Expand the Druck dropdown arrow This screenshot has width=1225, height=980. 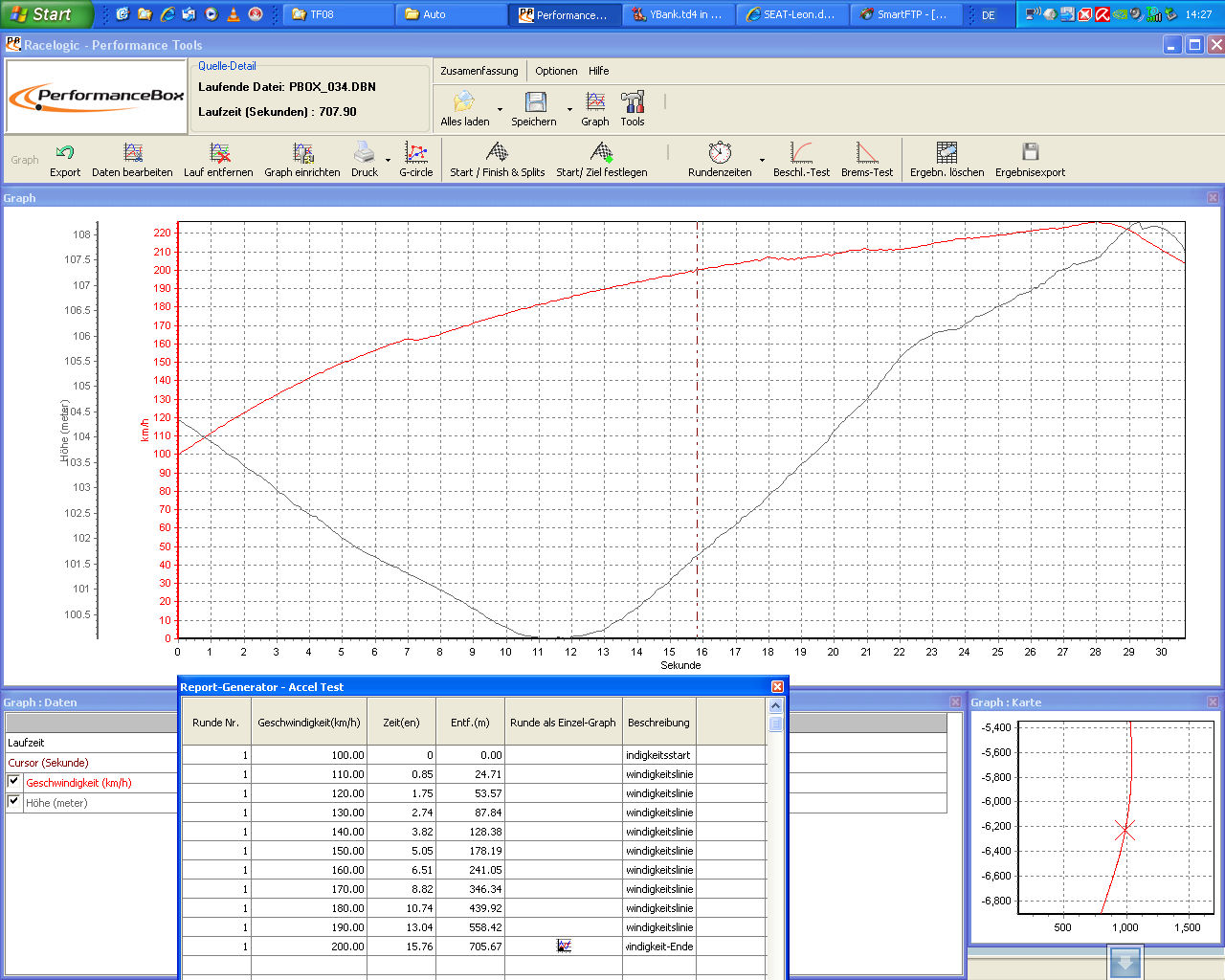coord(388,160)
